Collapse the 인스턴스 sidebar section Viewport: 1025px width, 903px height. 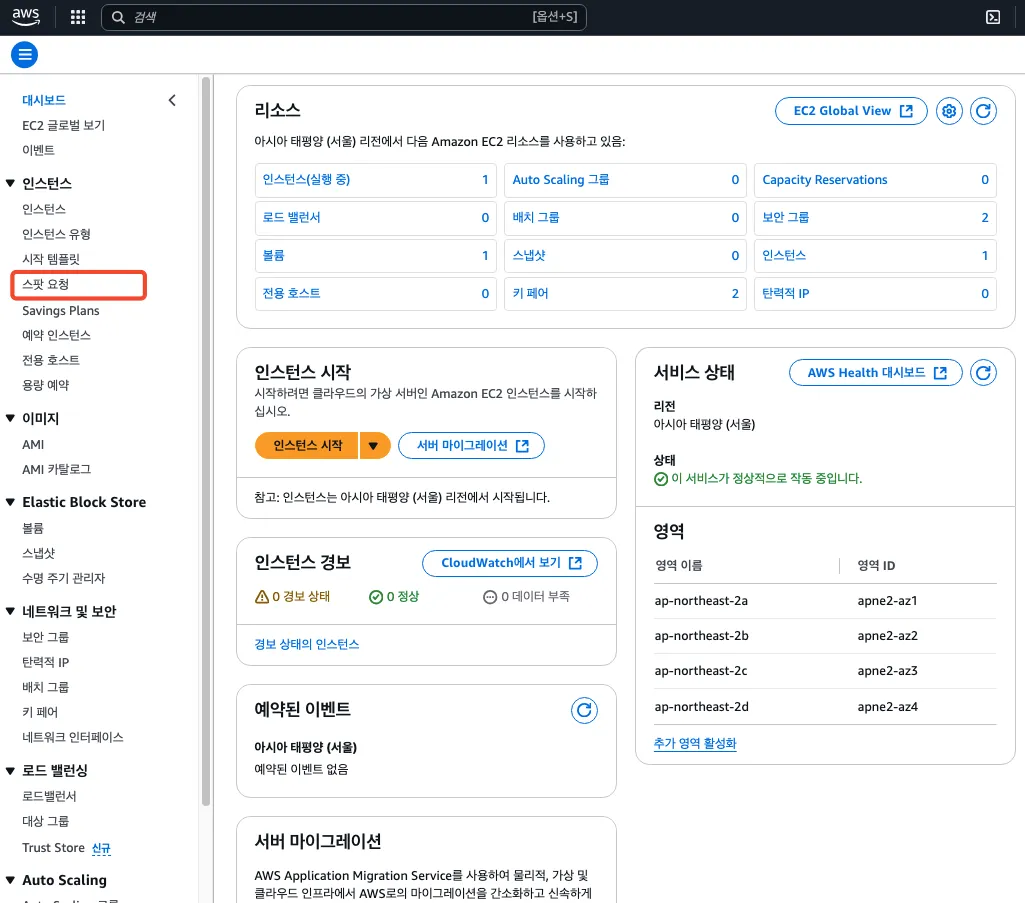[10, 183]
